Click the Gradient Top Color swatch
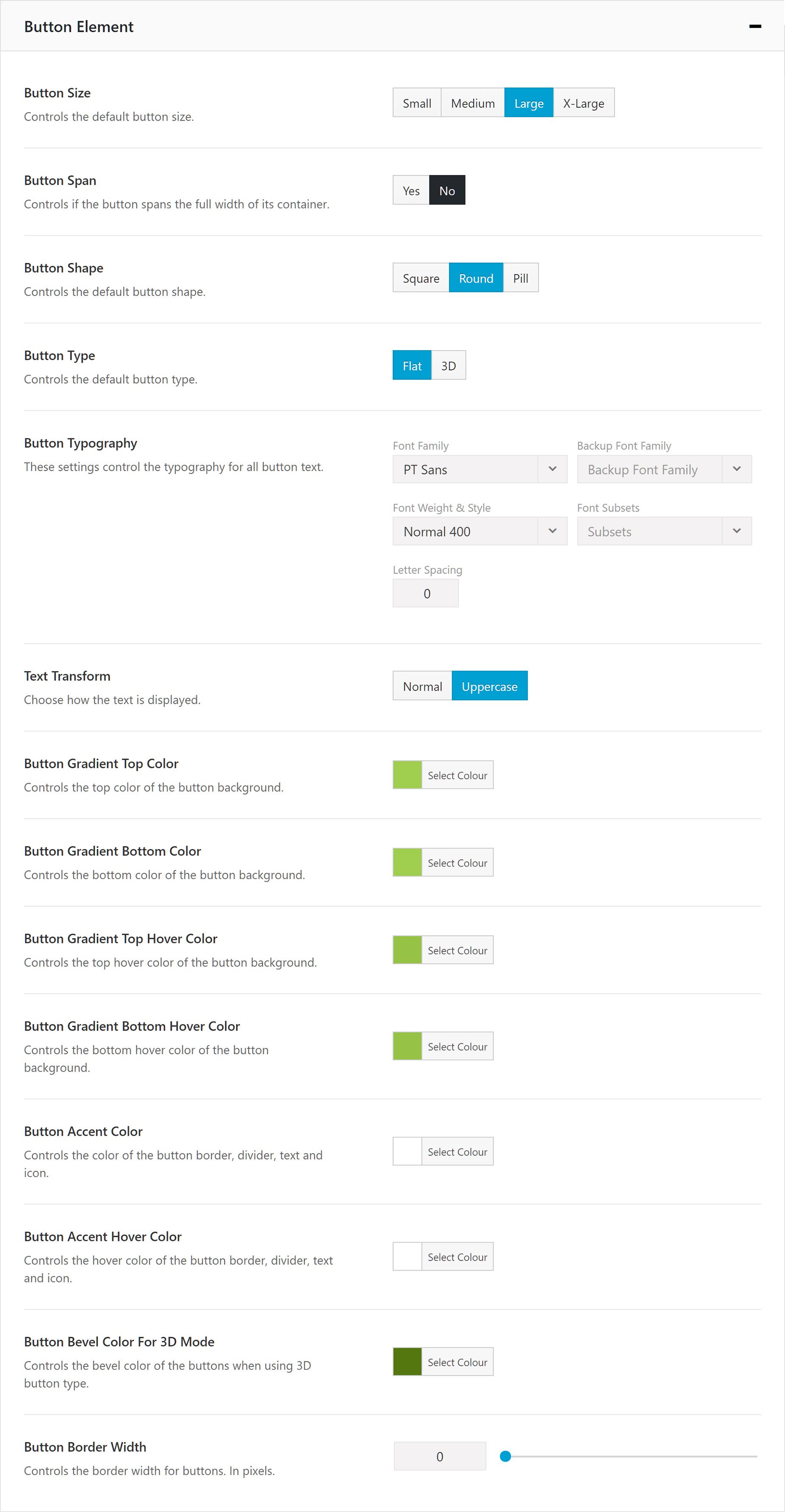Image resolution: width=785 pixels, height=1512 pixels. (x=407, y=775)
